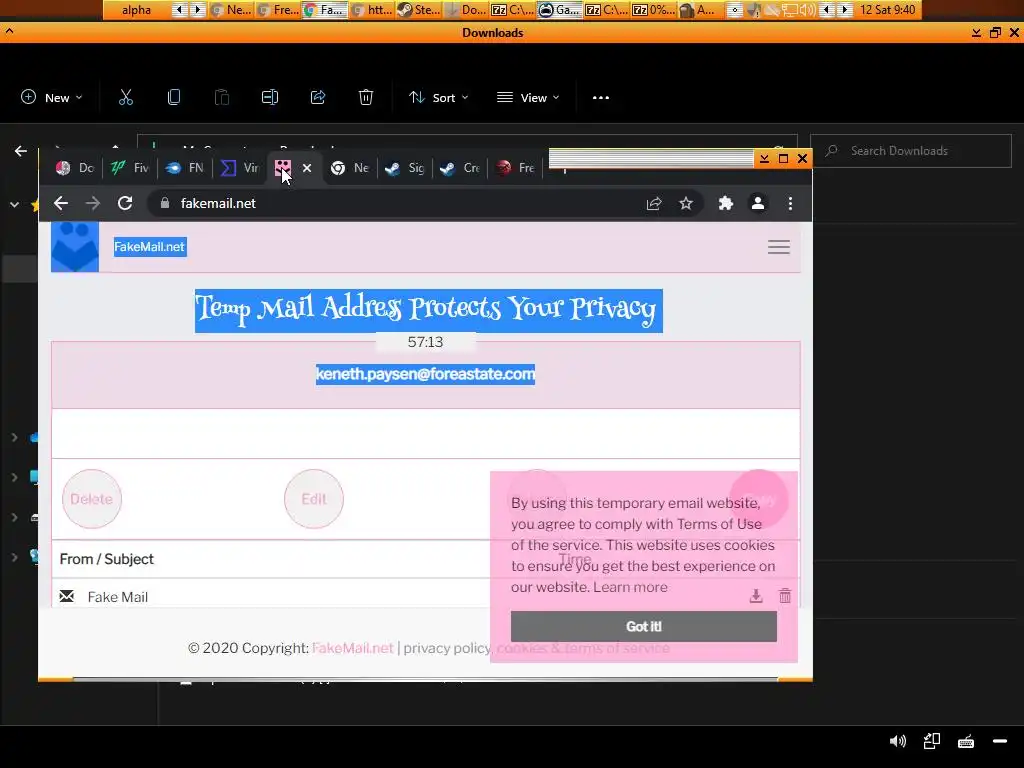This screenshot has height=768, width=1024.
Task: Click the Delete round button
Action: (x=91, y=499)
